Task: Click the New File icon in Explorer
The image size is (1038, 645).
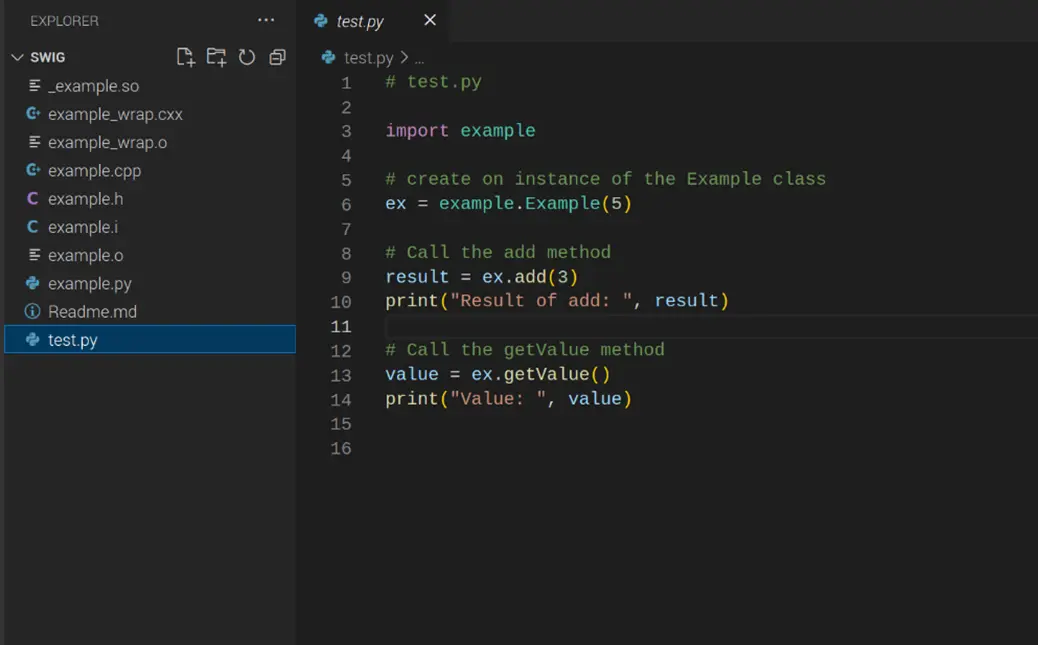Action: [x=185, y=57]
